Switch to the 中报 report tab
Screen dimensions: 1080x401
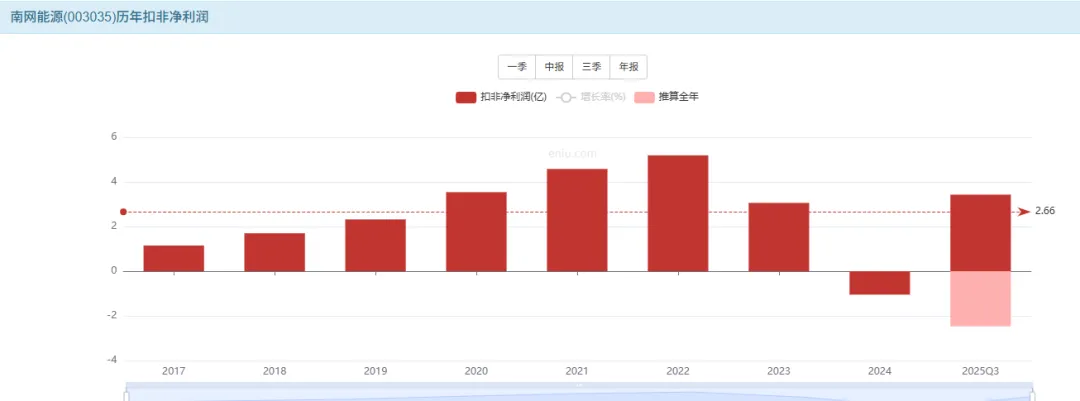[554, 67]
